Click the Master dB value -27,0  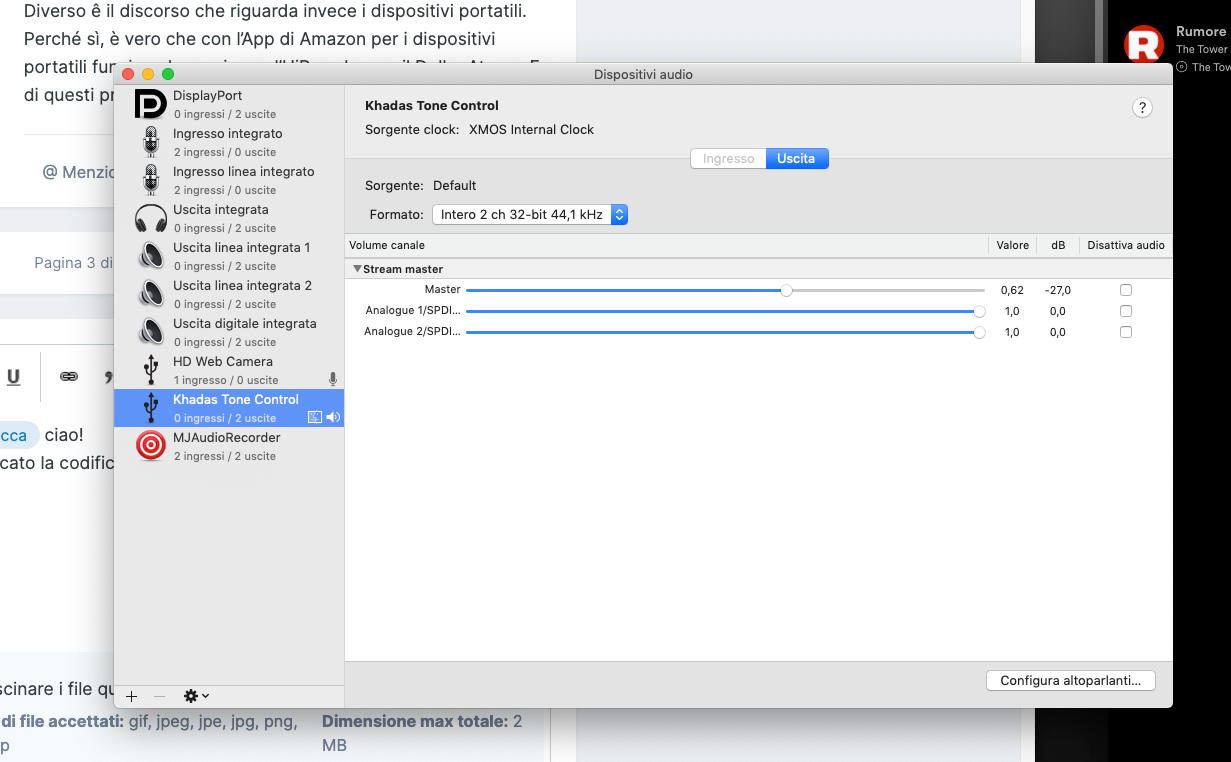click(x=1058, y=290)
